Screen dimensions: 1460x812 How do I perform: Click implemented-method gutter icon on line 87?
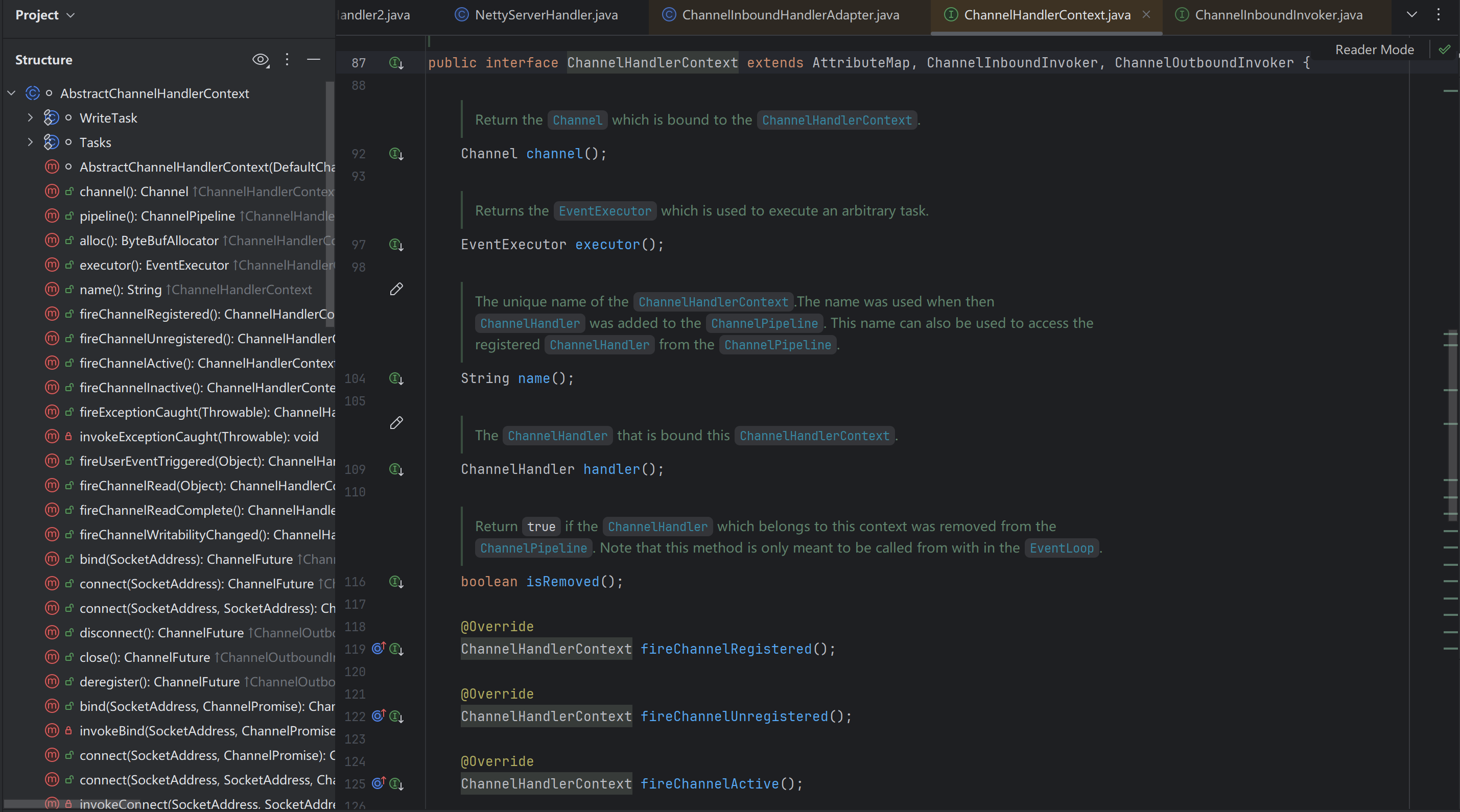tap(396, 63)
